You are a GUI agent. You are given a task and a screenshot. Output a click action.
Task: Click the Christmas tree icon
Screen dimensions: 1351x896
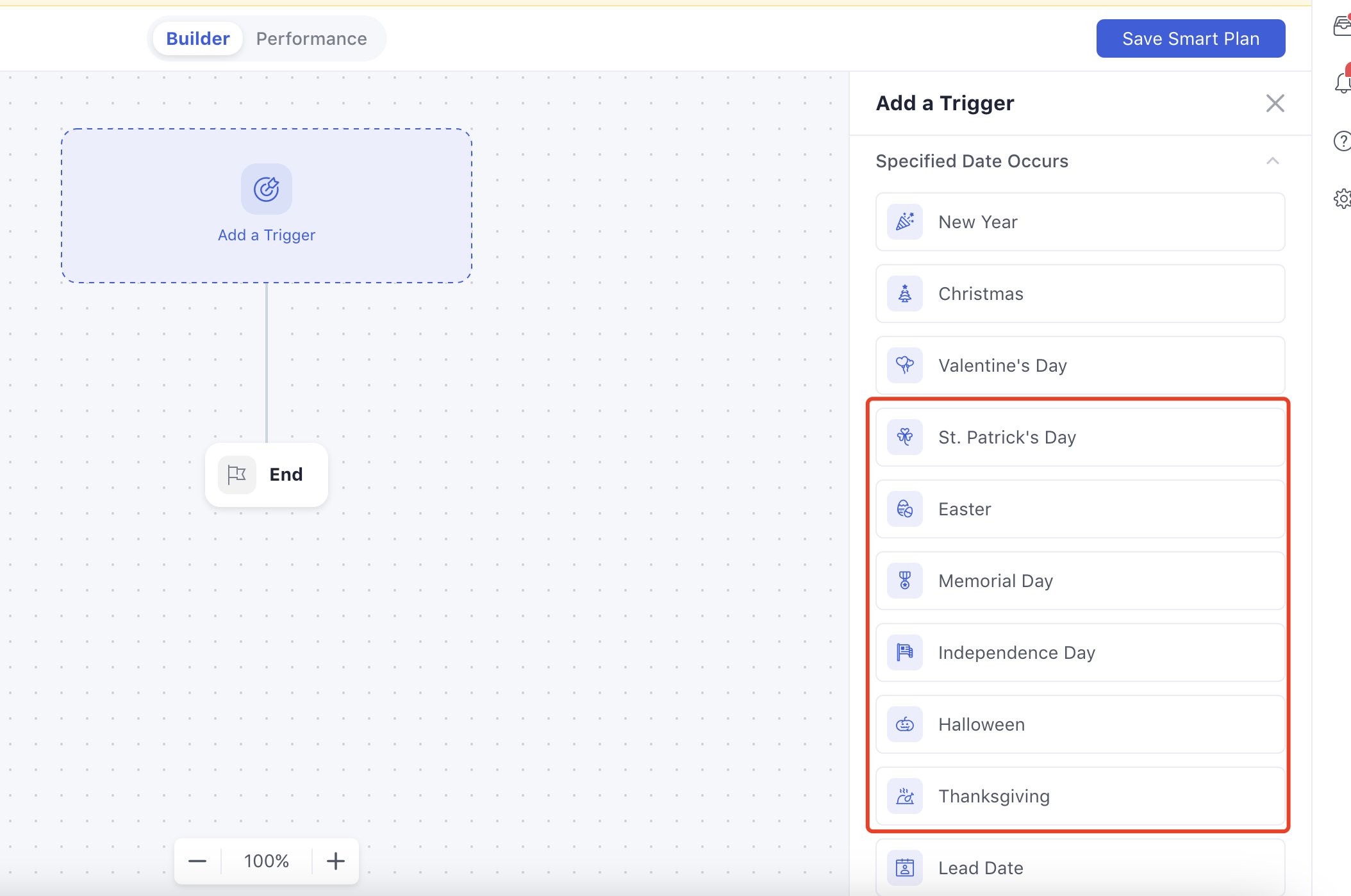[904, 294]
